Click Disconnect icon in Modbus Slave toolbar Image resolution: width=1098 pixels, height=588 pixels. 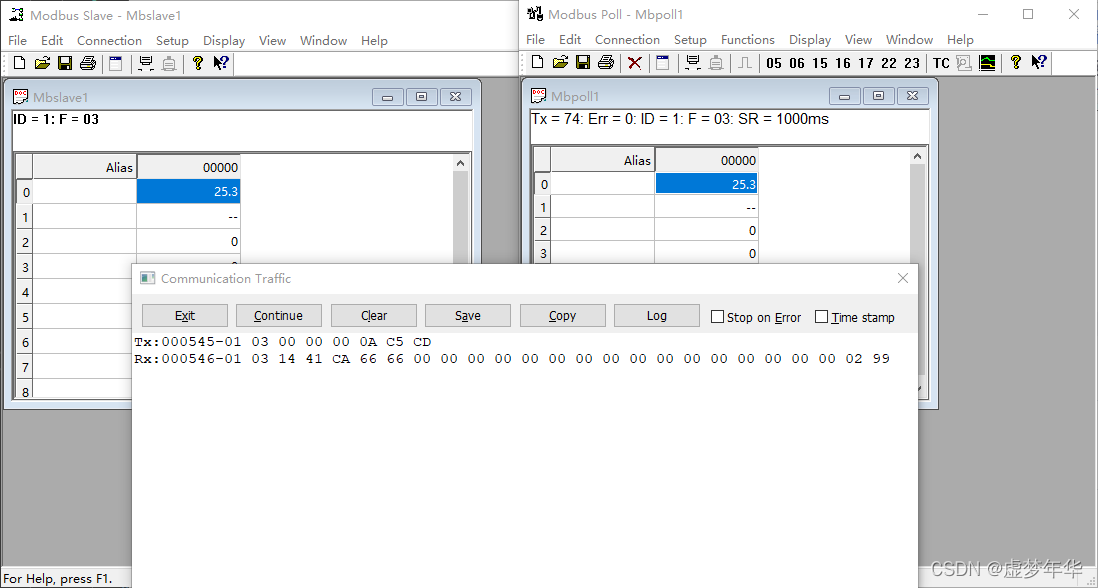(169, 64)
